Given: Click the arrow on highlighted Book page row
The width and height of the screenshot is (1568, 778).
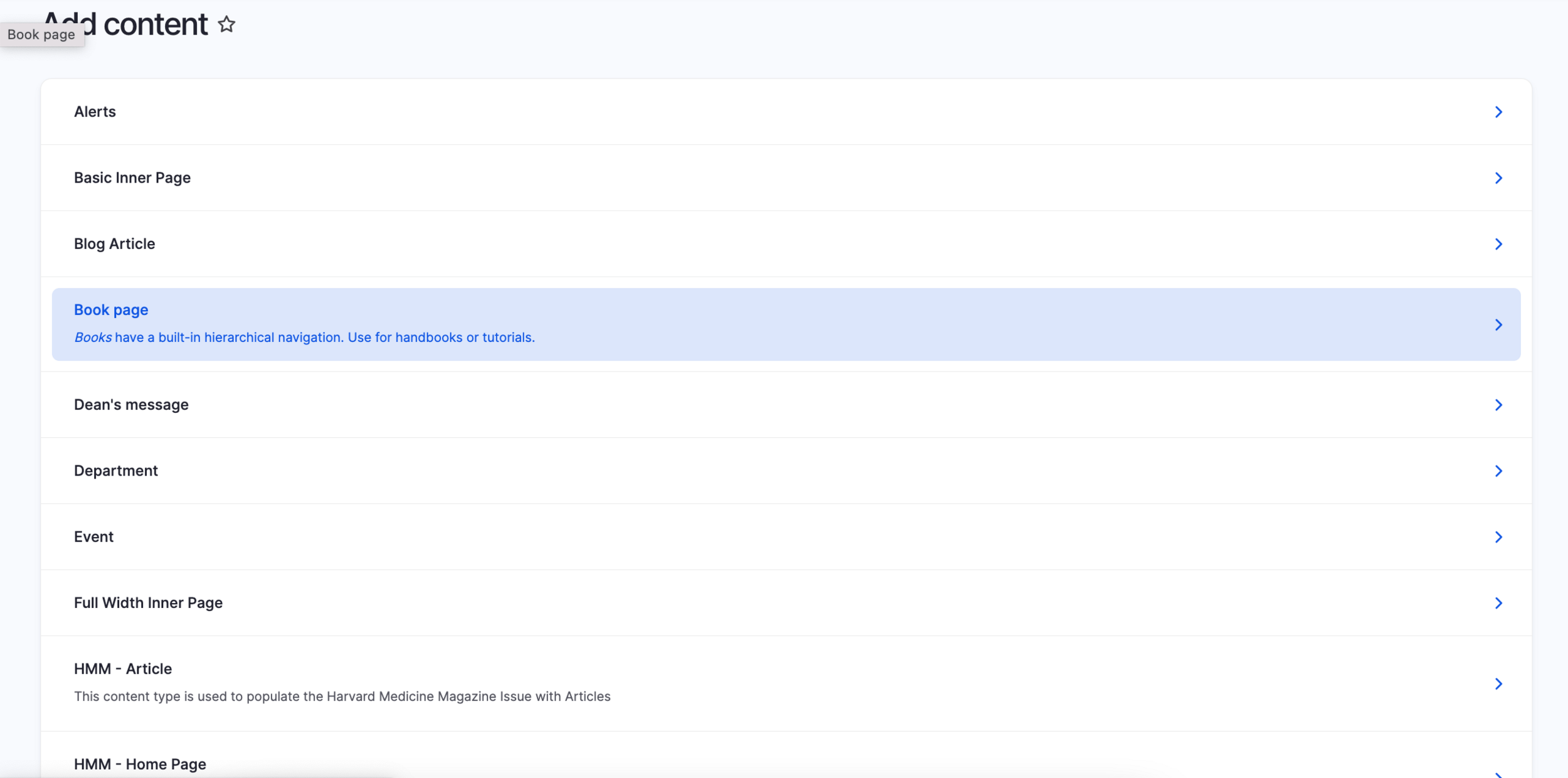Looking at the screenshot, I should (1498, 325).
